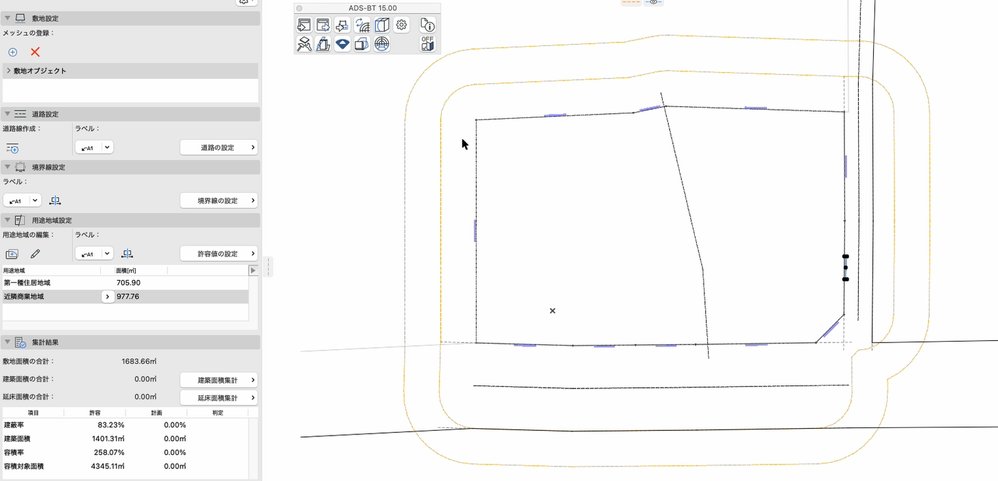
Task: Click the ADS-BT circular sky chart icon
Action: pyautogui.click(x=381, y=45)
